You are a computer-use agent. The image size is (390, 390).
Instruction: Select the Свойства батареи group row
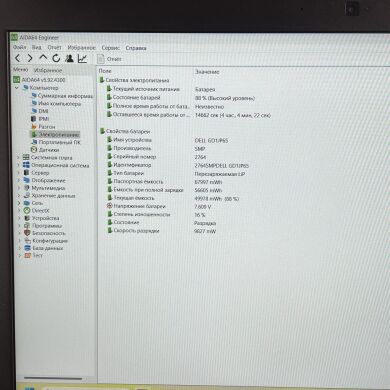click(125, 131)
